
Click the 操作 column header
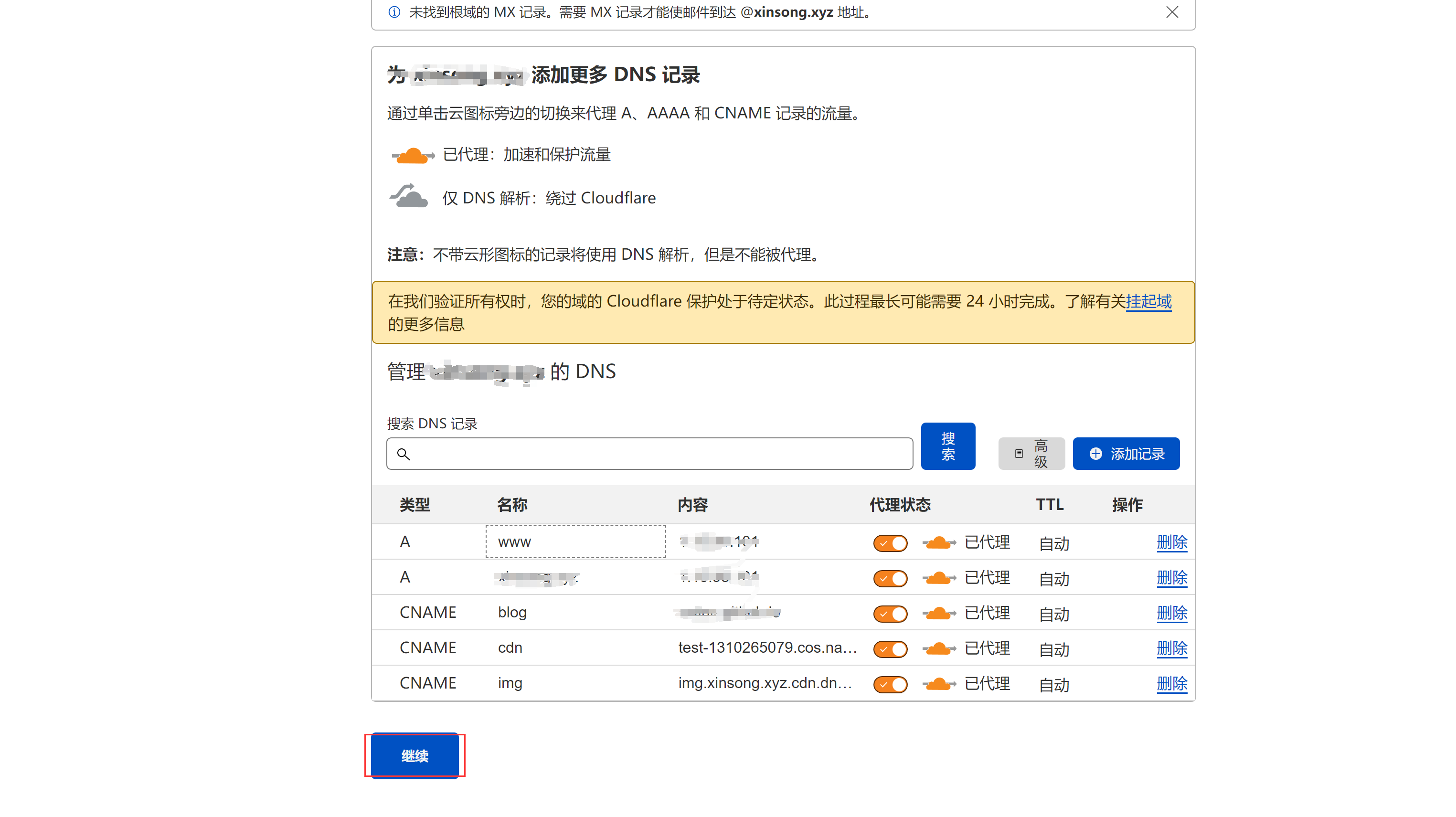pyautogui.click(x=1127, y=505)
